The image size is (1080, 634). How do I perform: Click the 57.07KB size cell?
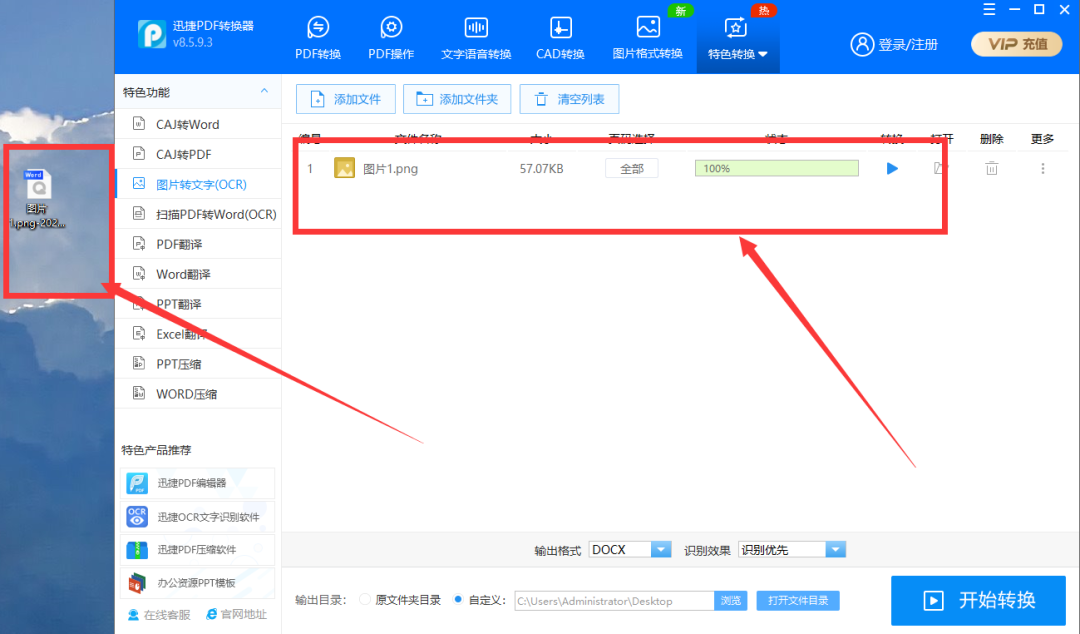click(x=541, y=169)
